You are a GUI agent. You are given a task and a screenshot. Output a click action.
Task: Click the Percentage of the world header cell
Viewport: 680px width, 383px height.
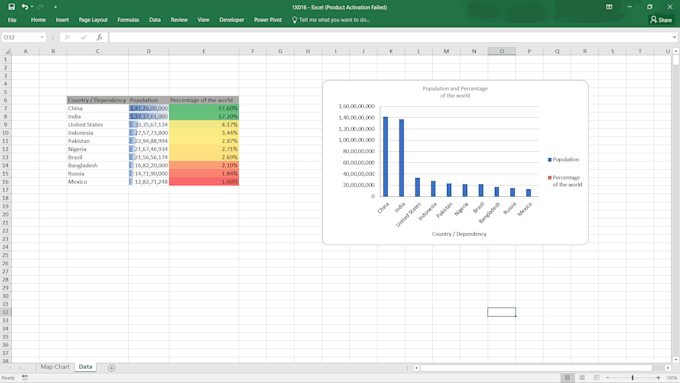pos(204,100)
